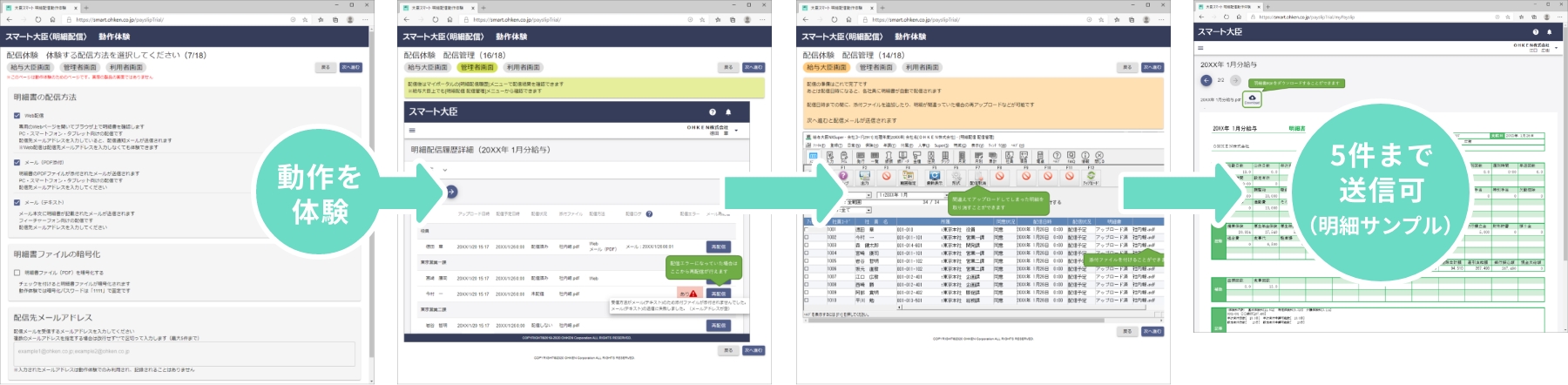
Task: Click bottom 次へ進む in (16/18) window
Action: [754, 350]
